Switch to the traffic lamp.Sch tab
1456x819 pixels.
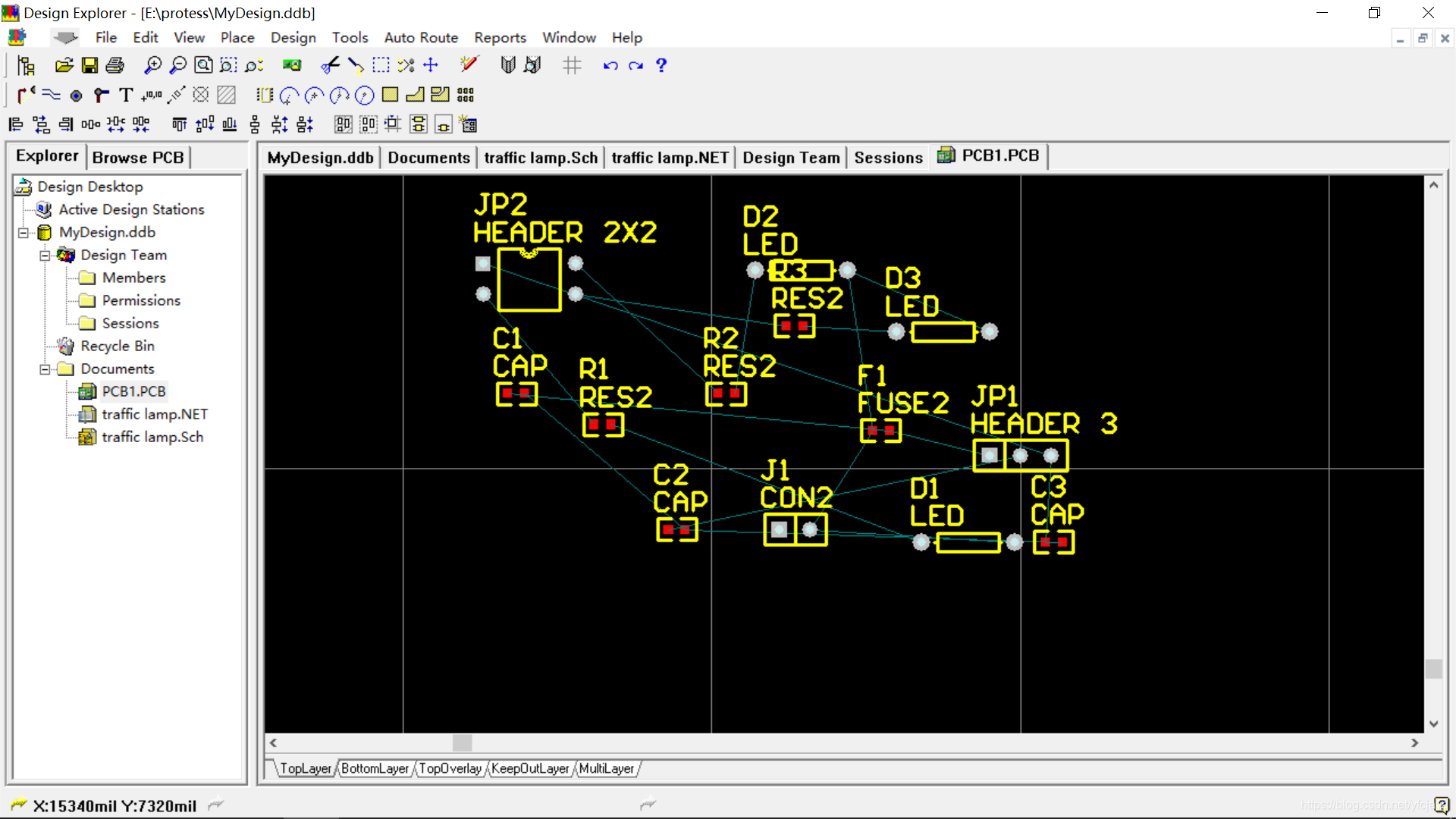541,158
